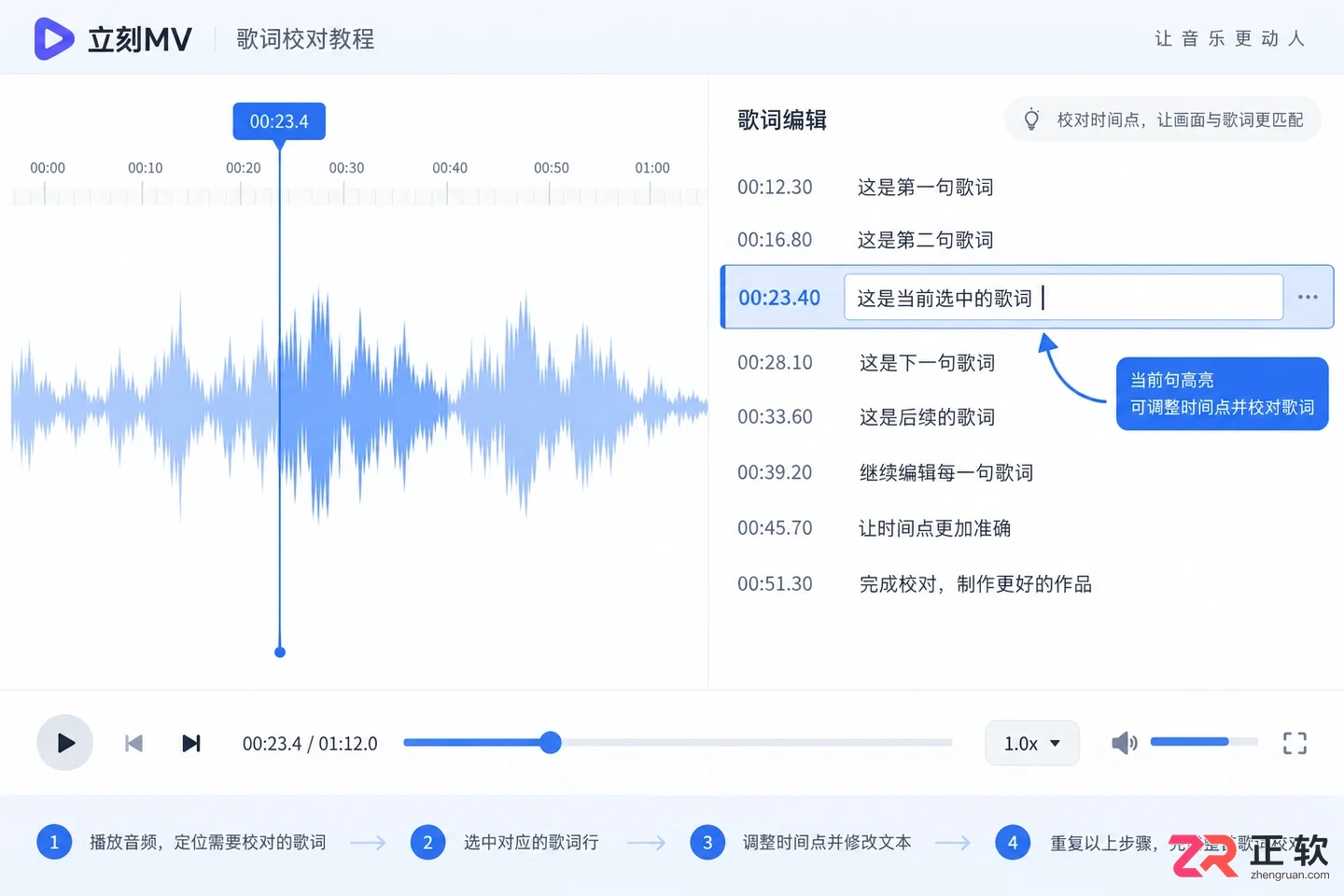The width and height of the screenshot is (1344, 896).
Task: Click the 00:10 mark on the timeline ruler
Action: [x=146, y=168]
